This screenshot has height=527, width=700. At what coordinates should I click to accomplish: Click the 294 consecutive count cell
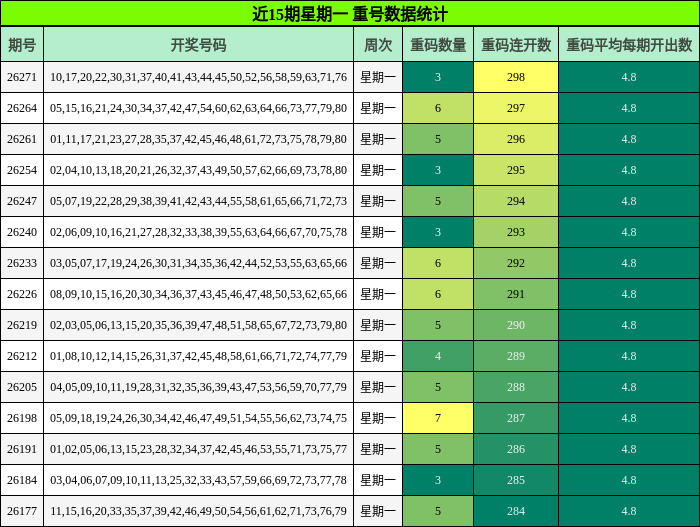click(x=516, y=201)
